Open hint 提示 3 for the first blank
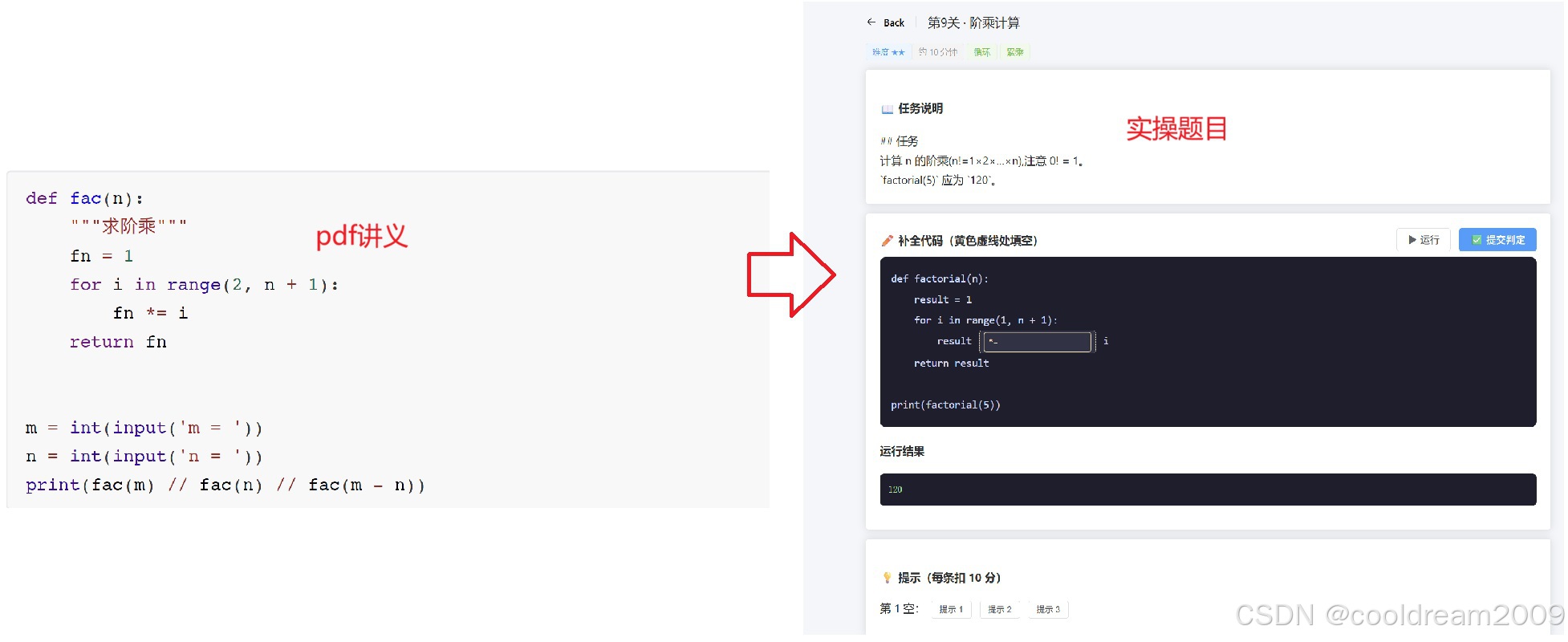This screenshot has width=1568, height=642. tap(1047, 609)
